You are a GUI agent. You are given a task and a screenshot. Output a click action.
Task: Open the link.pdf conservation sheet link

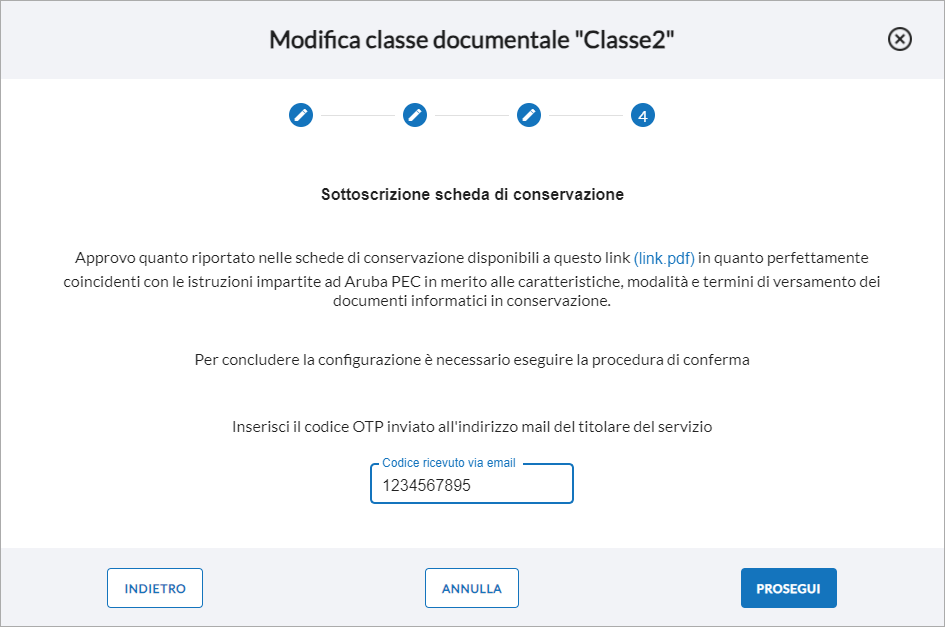click(664, 258)
